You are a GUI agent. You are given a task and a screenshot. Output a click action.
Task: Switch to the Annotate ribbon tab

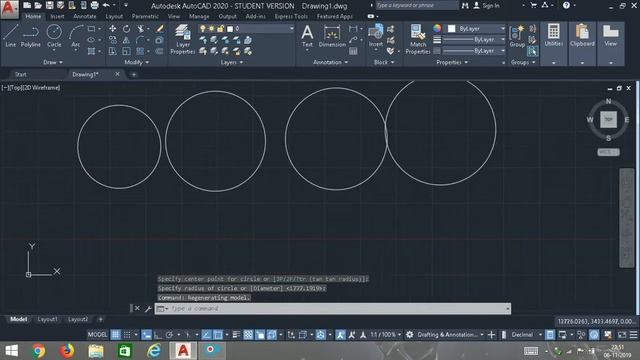pyautogui.click(x=84, y=16)
